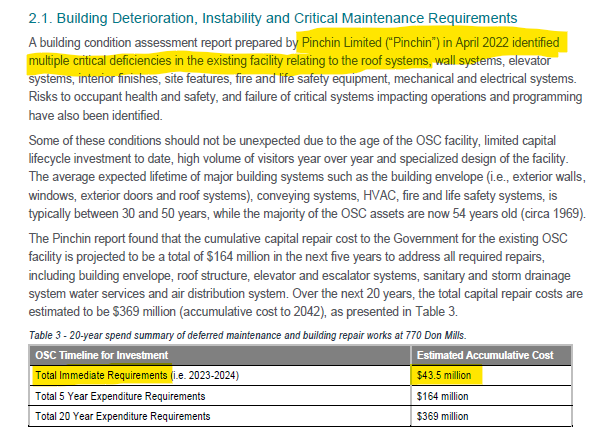Screen dimensions: 603x445
Task: Click the line starting "lifecycle investment to date"
Action: click(298, 158)
